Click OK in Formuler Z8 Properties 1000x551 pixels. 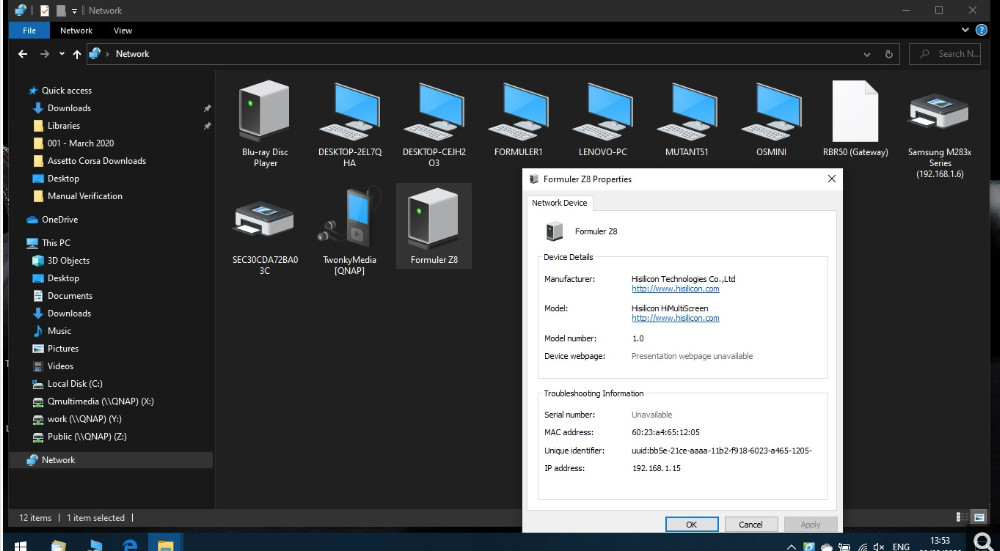pos(691,524)
